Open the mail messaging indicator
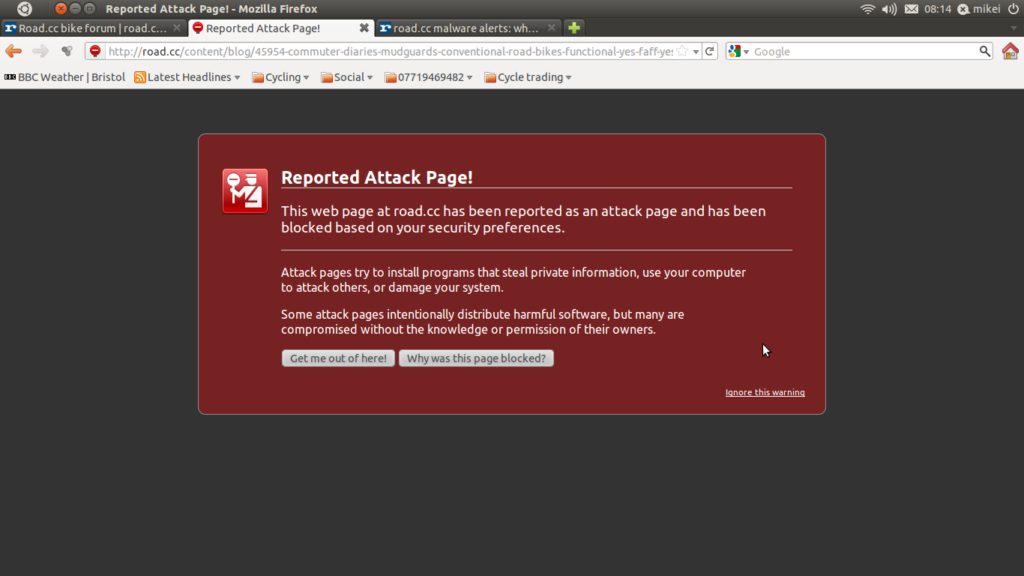Screen dimensions: 1024x576 [912, 8]
